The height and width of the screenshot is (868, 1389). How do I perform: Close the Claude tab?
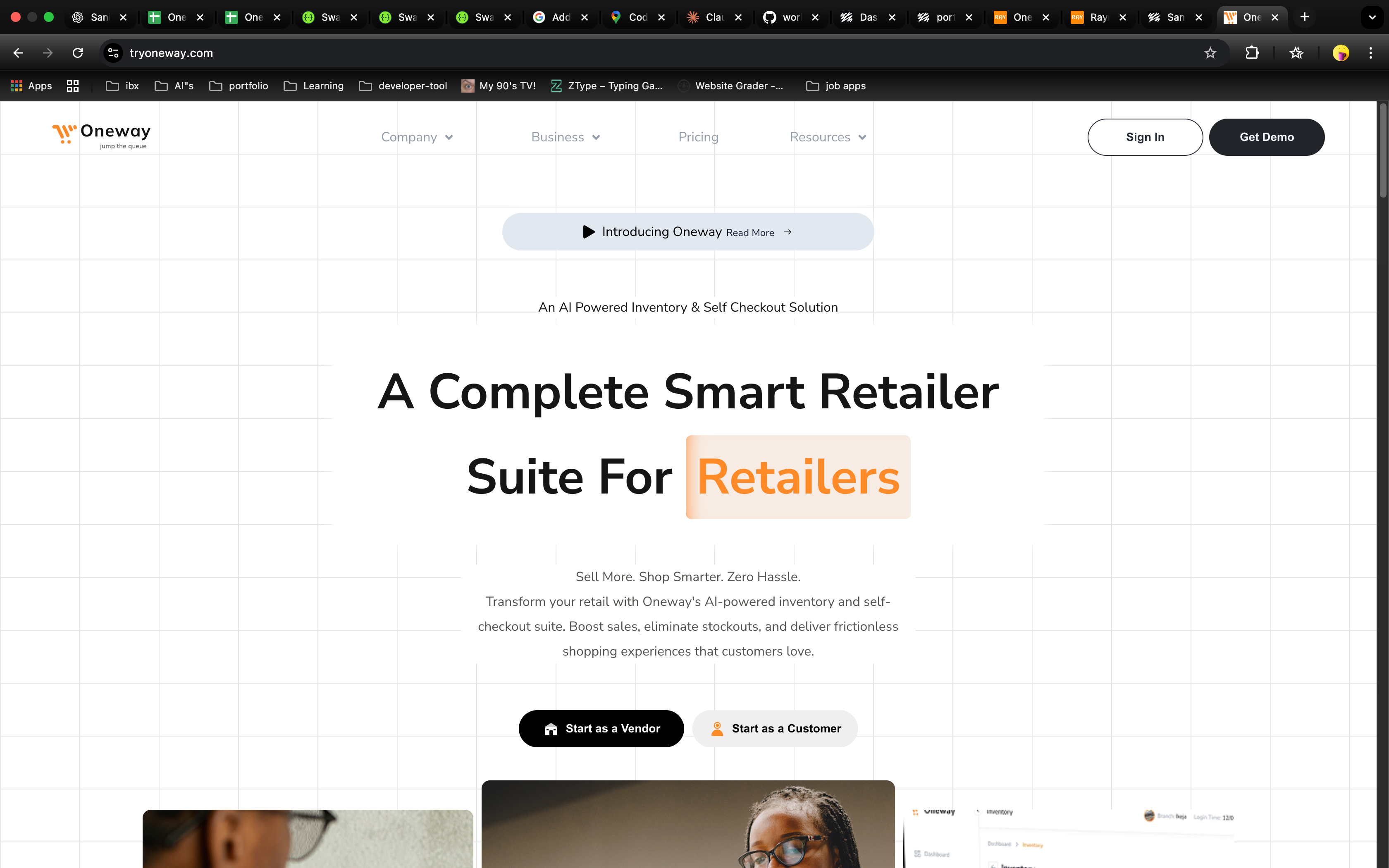[738, 17]
